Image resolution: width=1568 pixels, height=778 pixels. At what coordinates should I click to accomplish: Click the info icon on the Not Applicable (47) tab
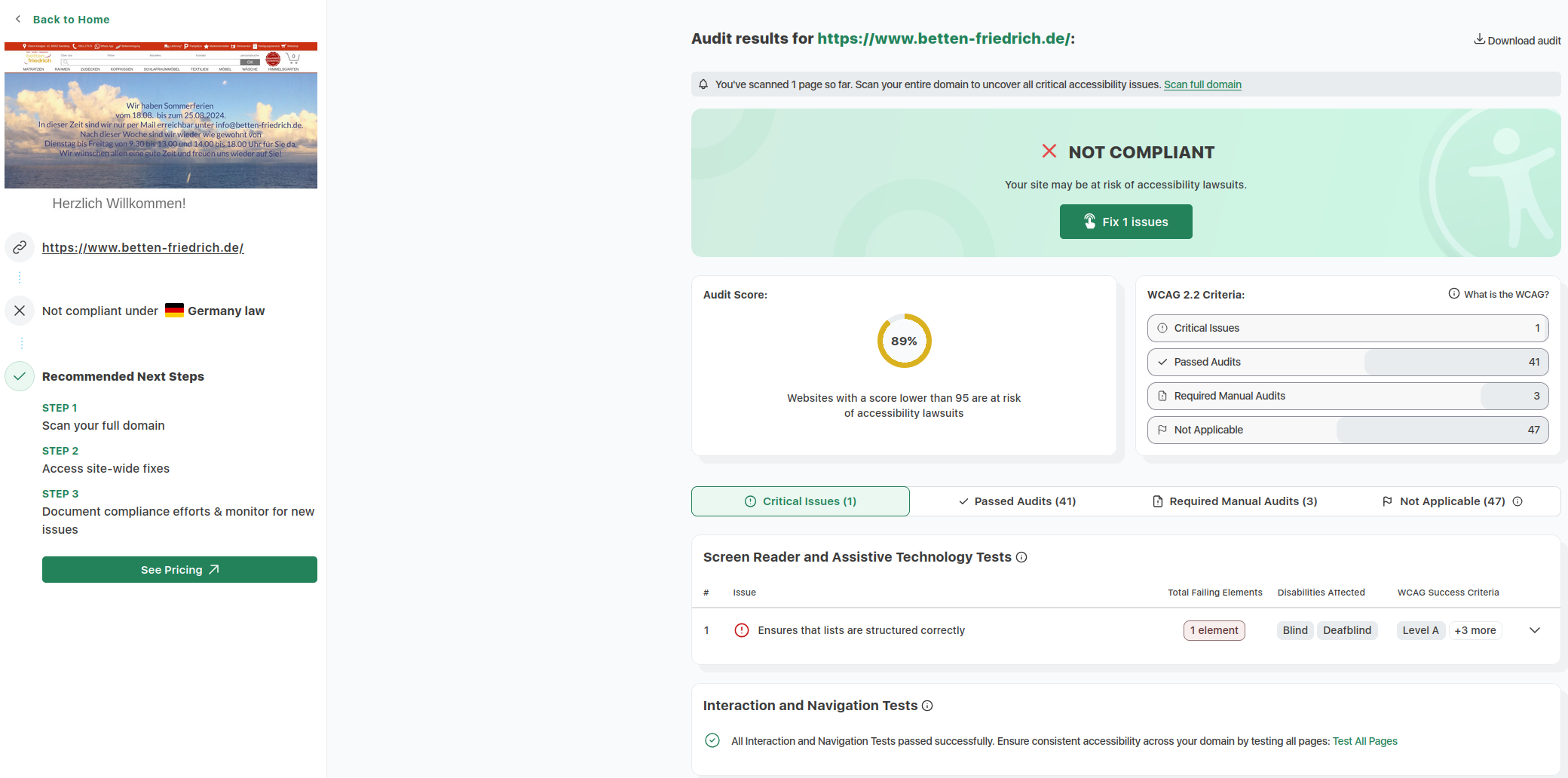click(1517, 501)
